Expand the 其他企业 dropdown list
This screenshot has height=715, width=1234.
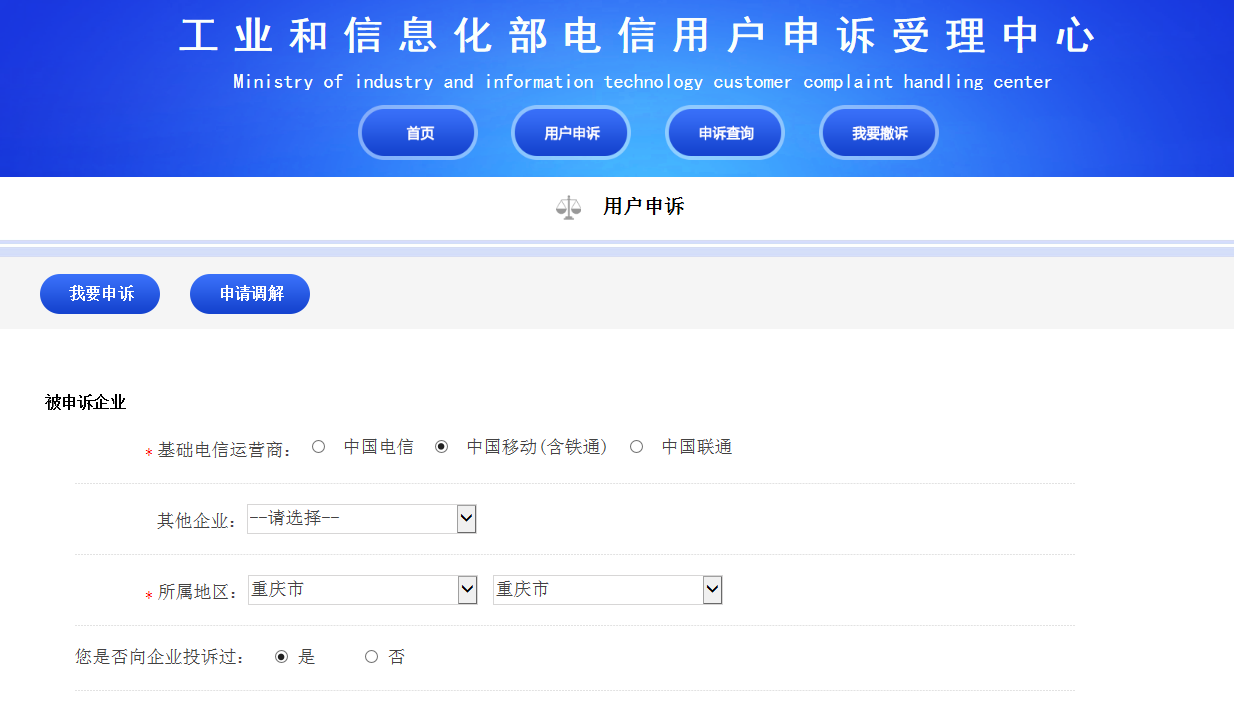[361, 519]
